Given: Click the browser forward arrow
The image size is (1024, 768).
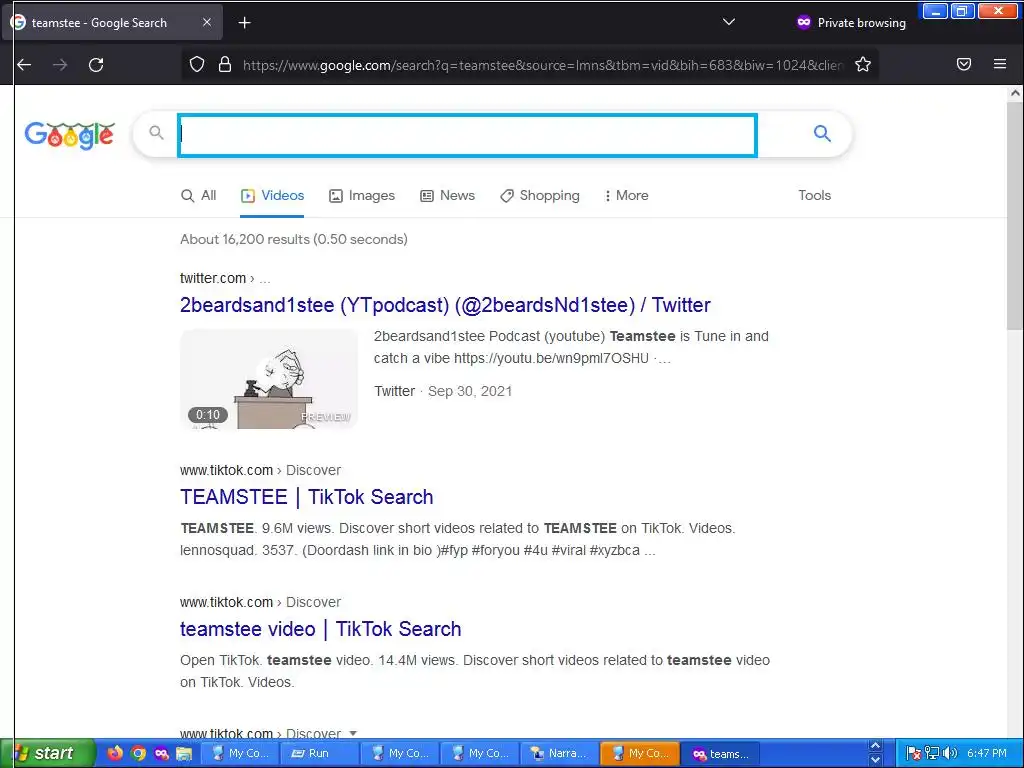Looking at the screenshot, I should [60, 65].
